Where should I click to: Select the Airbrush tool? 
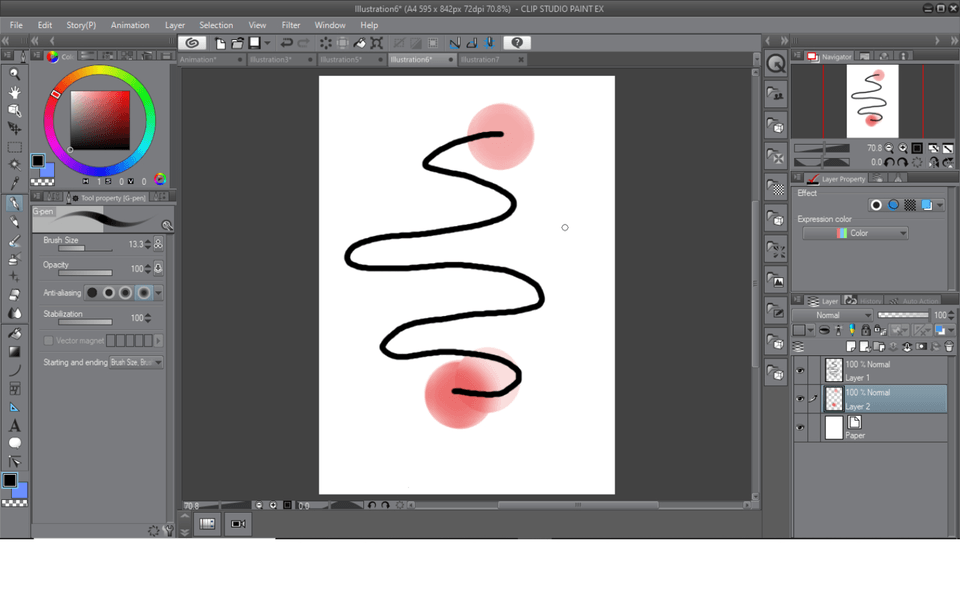point(13,260)
